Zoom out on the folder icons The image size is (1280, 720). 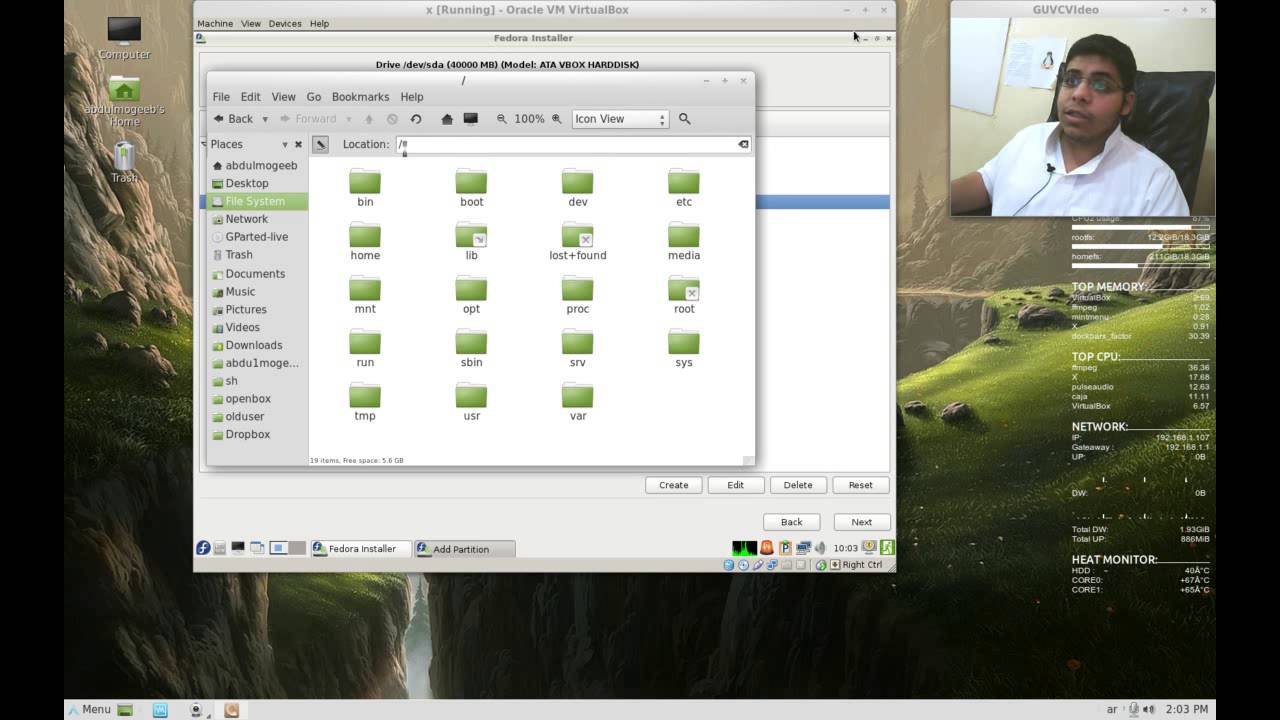(502, 119)
